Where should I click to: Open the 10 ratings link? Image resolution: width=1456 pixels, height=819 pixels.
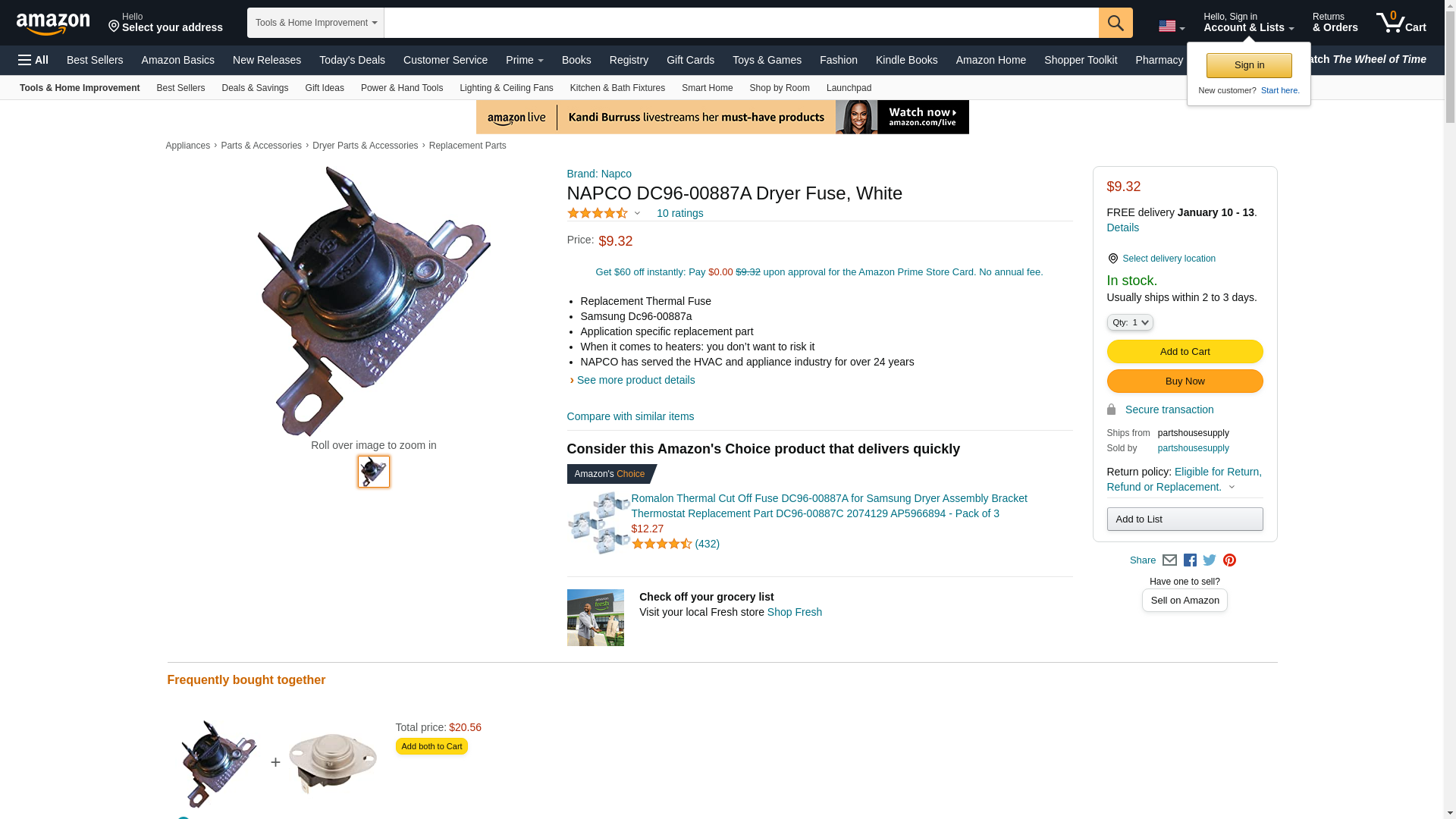[679, 213]
